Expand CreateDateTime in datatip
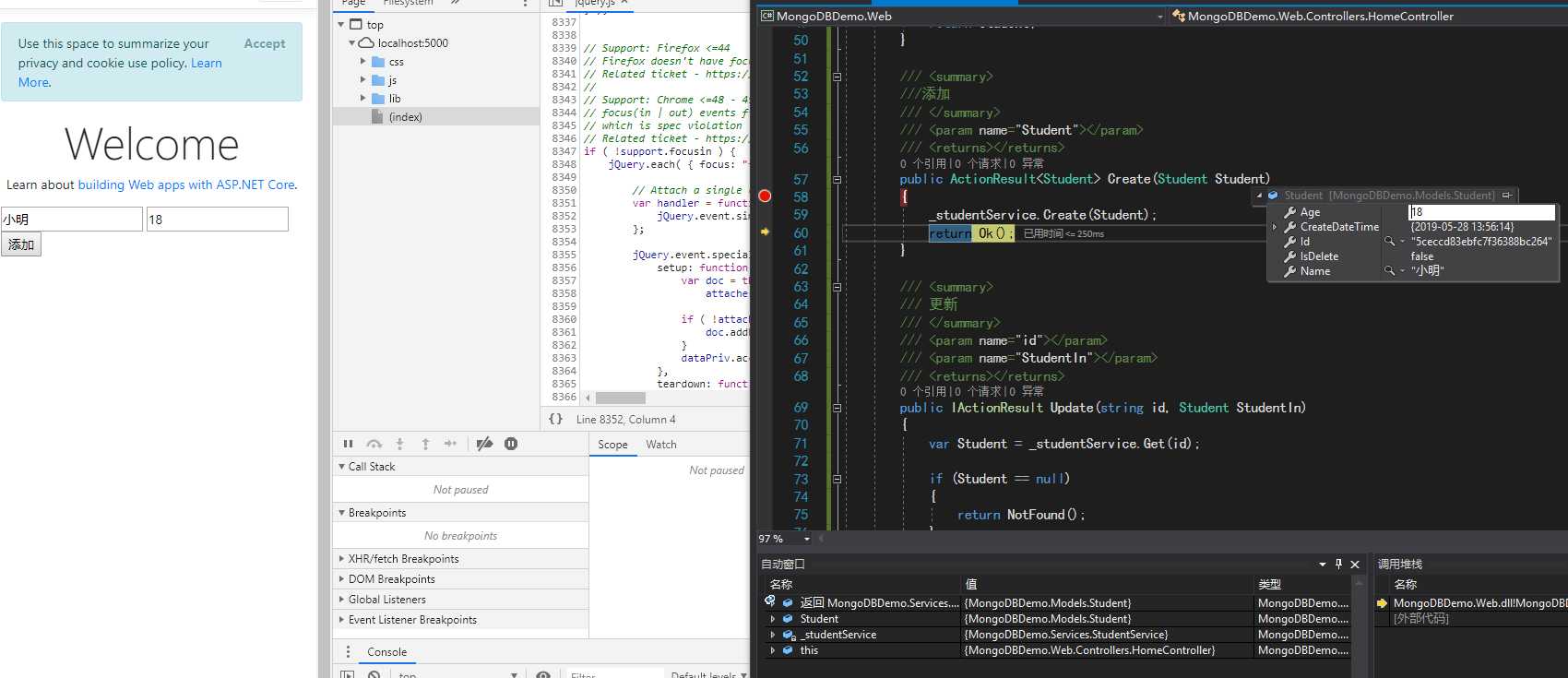 click(1275, 227)
